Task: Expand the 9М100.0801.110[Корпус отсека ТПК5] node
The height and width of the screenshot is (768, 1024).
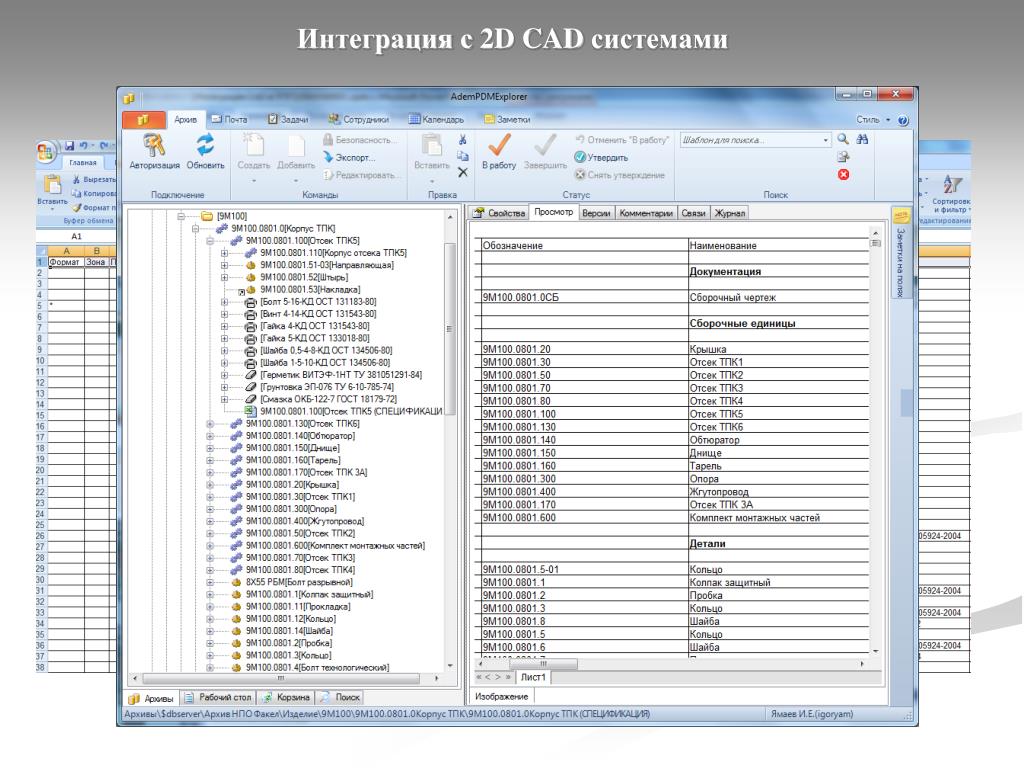Action: [224, 253]
